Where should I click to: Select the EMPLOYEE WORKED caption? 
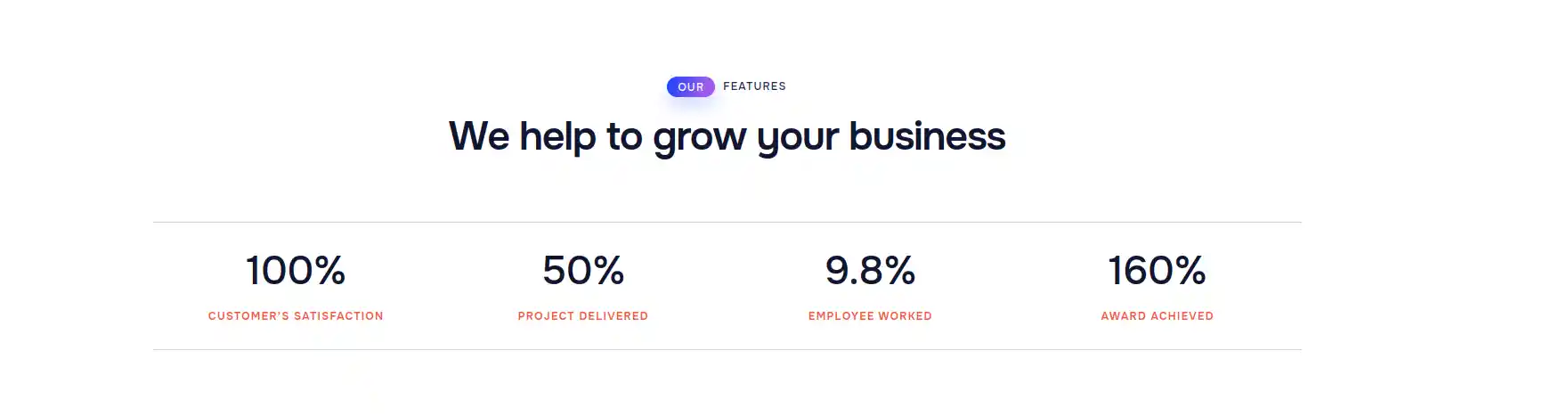coord(870,316)
